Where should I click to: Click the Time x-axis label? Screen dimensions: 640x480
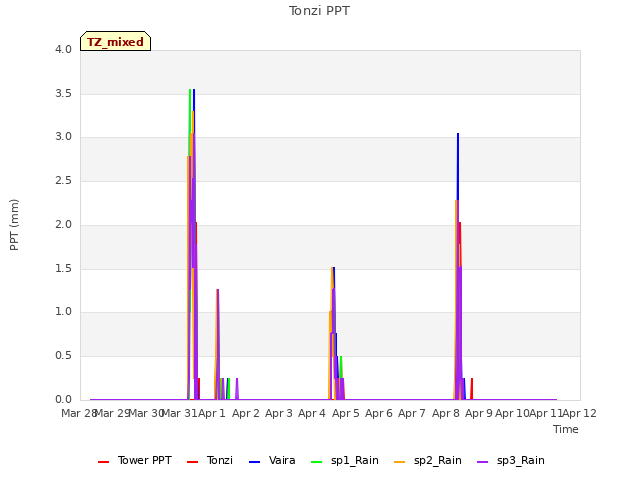click(566, 429)
